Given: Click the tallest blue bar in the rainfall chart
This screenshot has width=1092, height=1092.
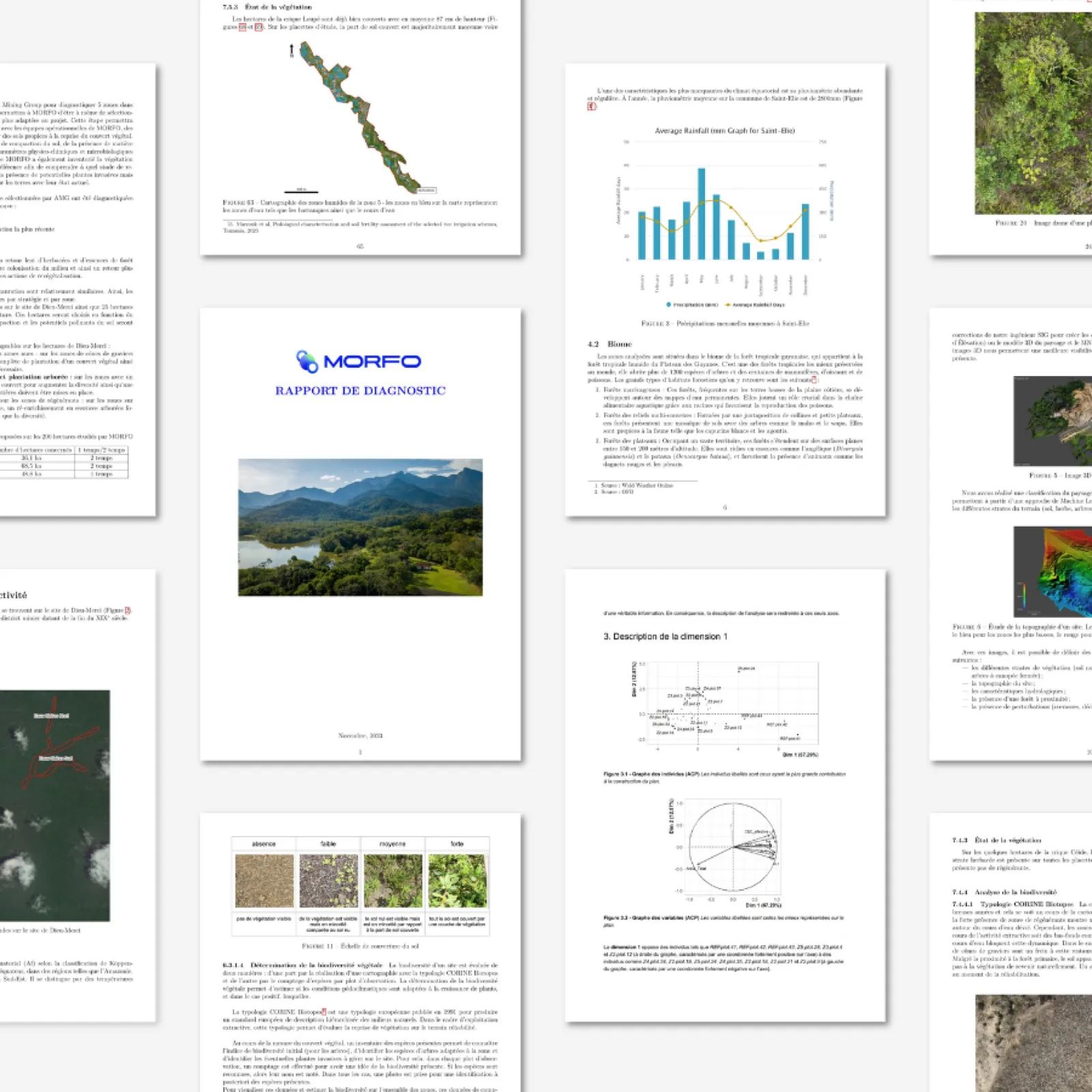Looking at the screenshot, I should pyautogui.click(x=701, y=214).
